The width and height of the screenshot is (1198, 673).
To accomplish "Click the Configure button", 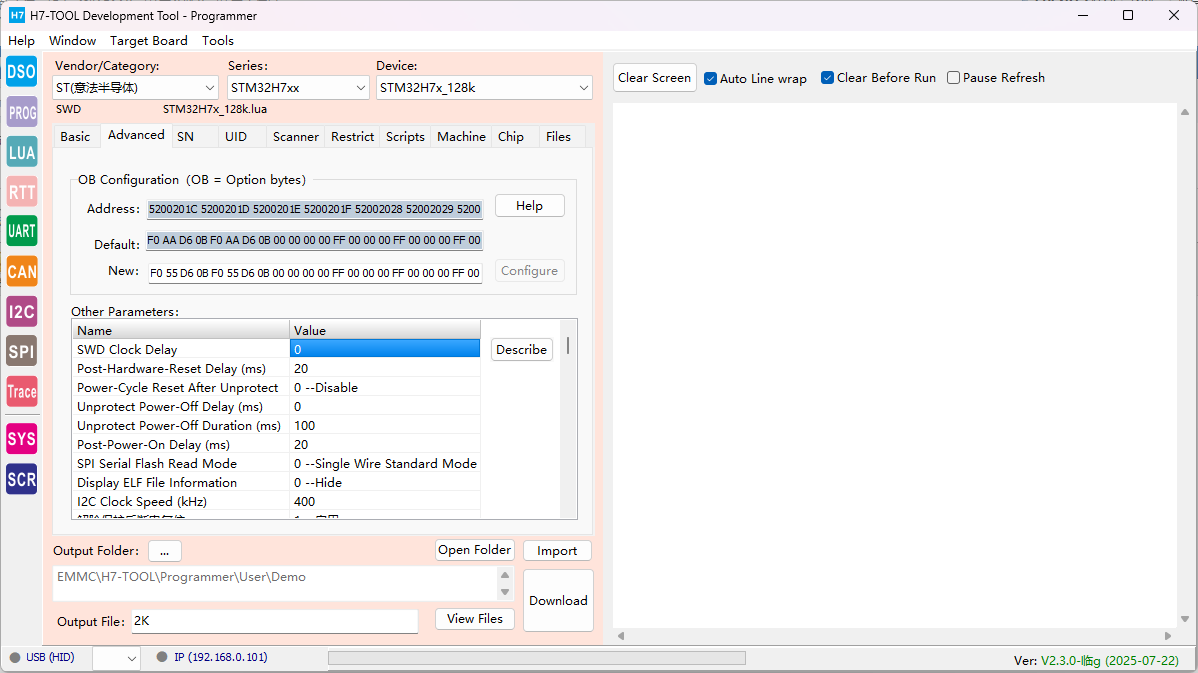I will click(529, 271).
